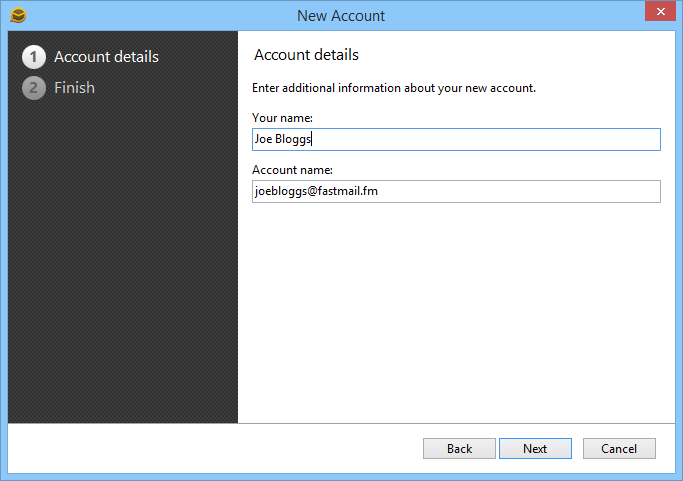This screenshot has height=481, width=683.
Task: Select step 2 number circle
Action: point(34,88)
